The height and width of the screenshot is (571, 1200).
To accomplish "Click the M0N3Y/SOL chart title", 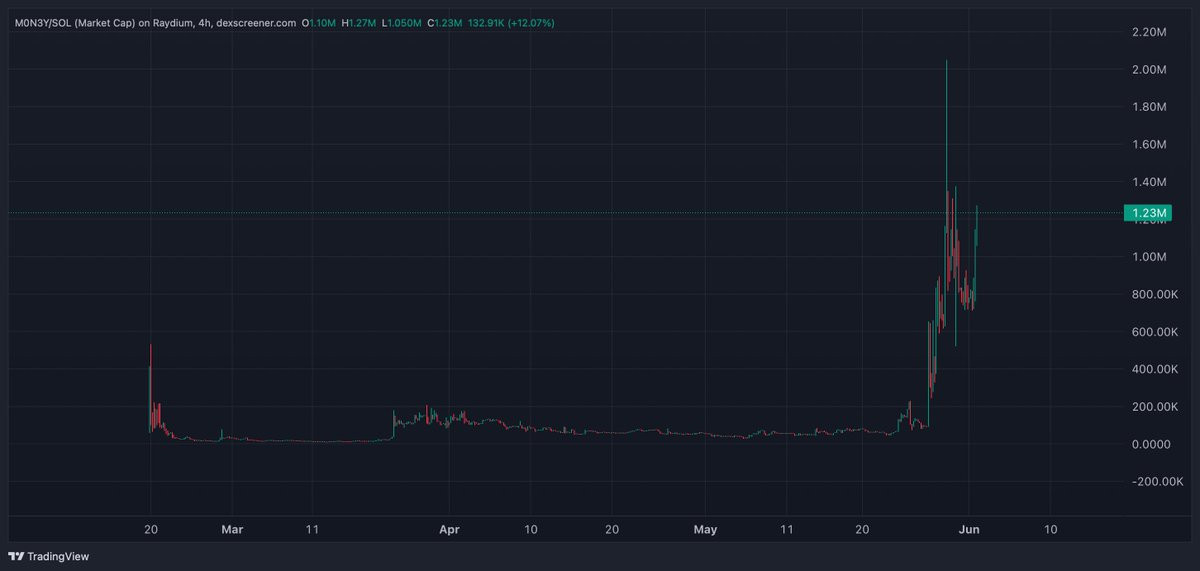I will [x=155, y=22].
